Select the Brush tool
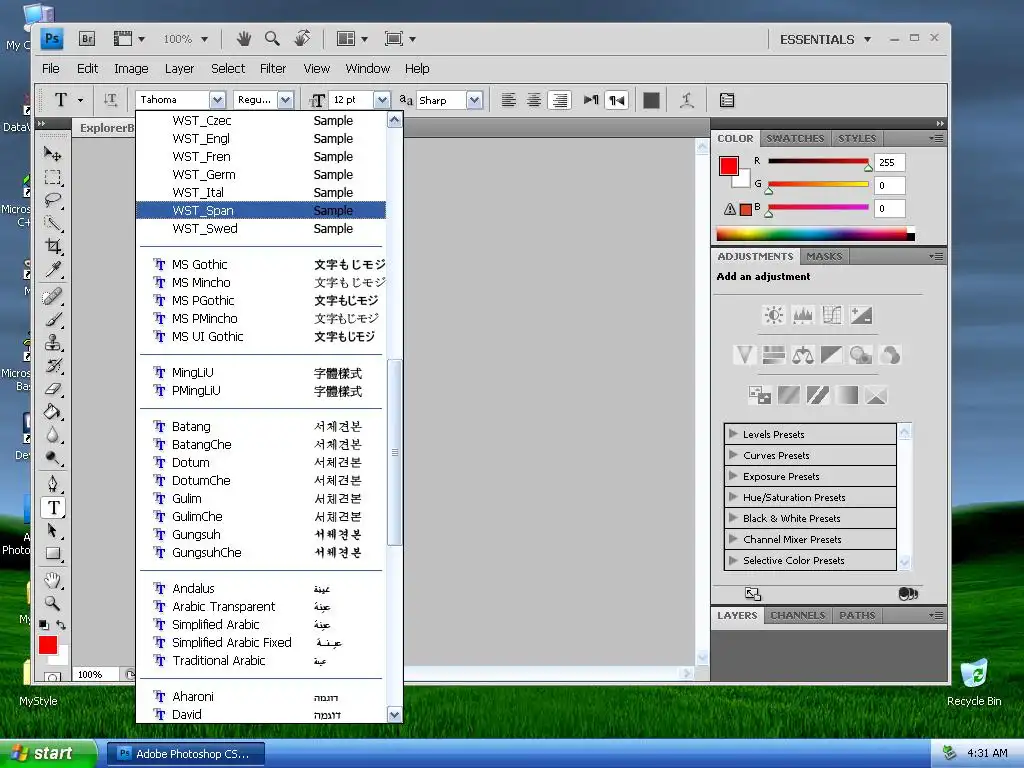Screen dimensions: 1024x768 [53, 319]
